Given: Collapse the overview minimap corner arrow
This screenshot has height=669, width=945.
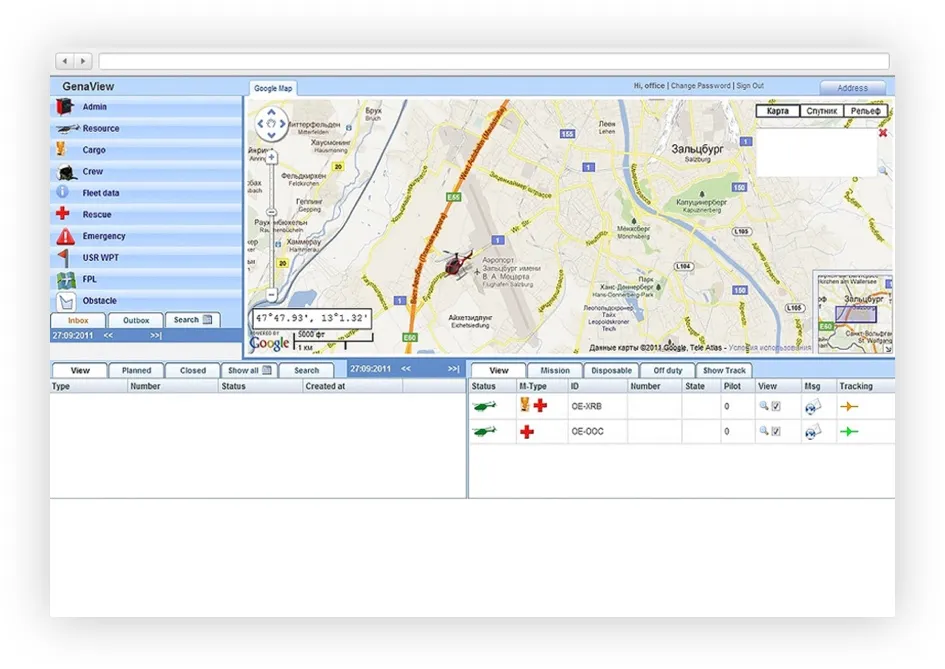Looking at the screenshot, I should pos(888,349).
